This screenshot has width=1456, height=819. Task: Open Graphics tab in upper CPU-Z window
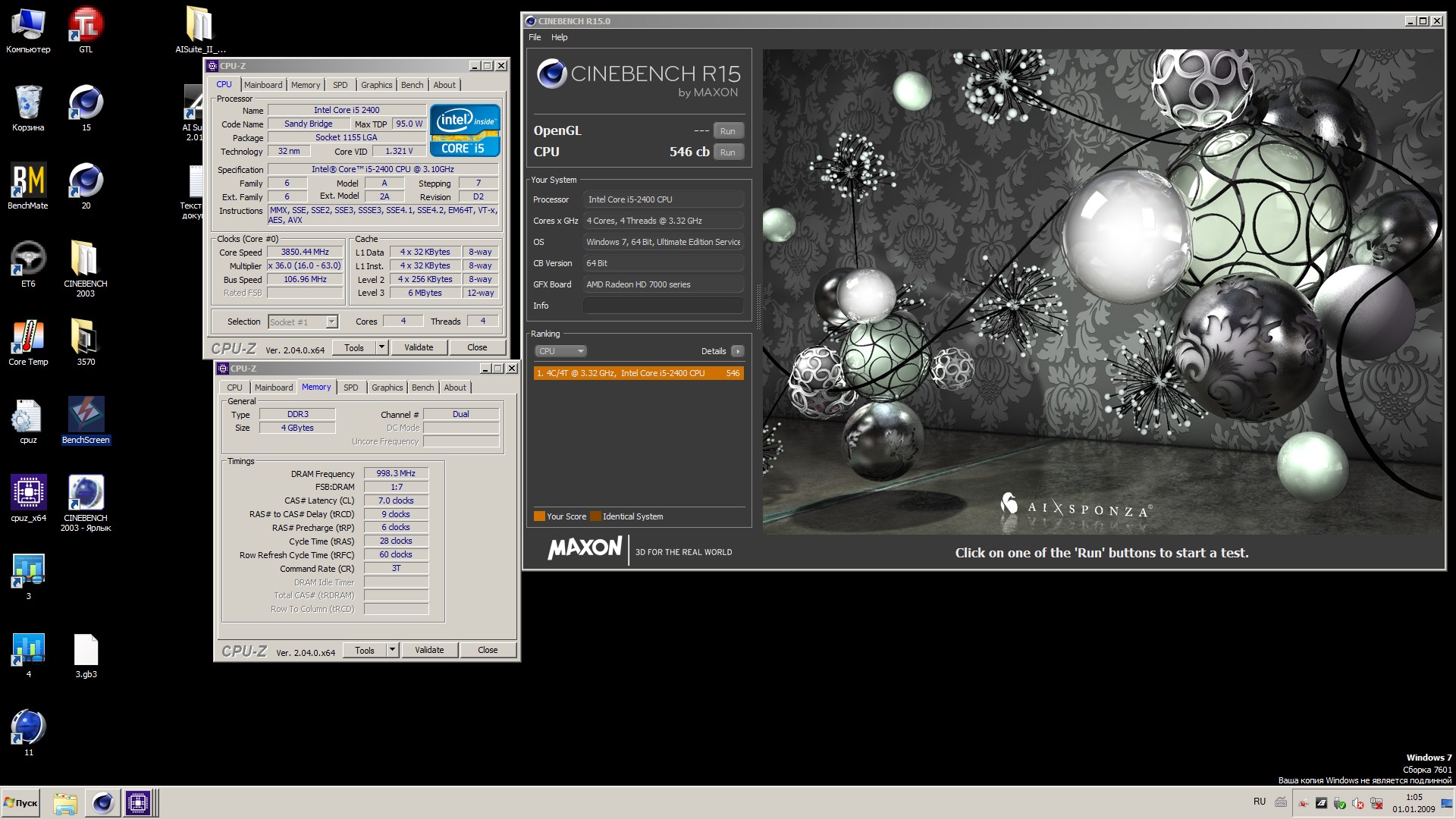377,85
